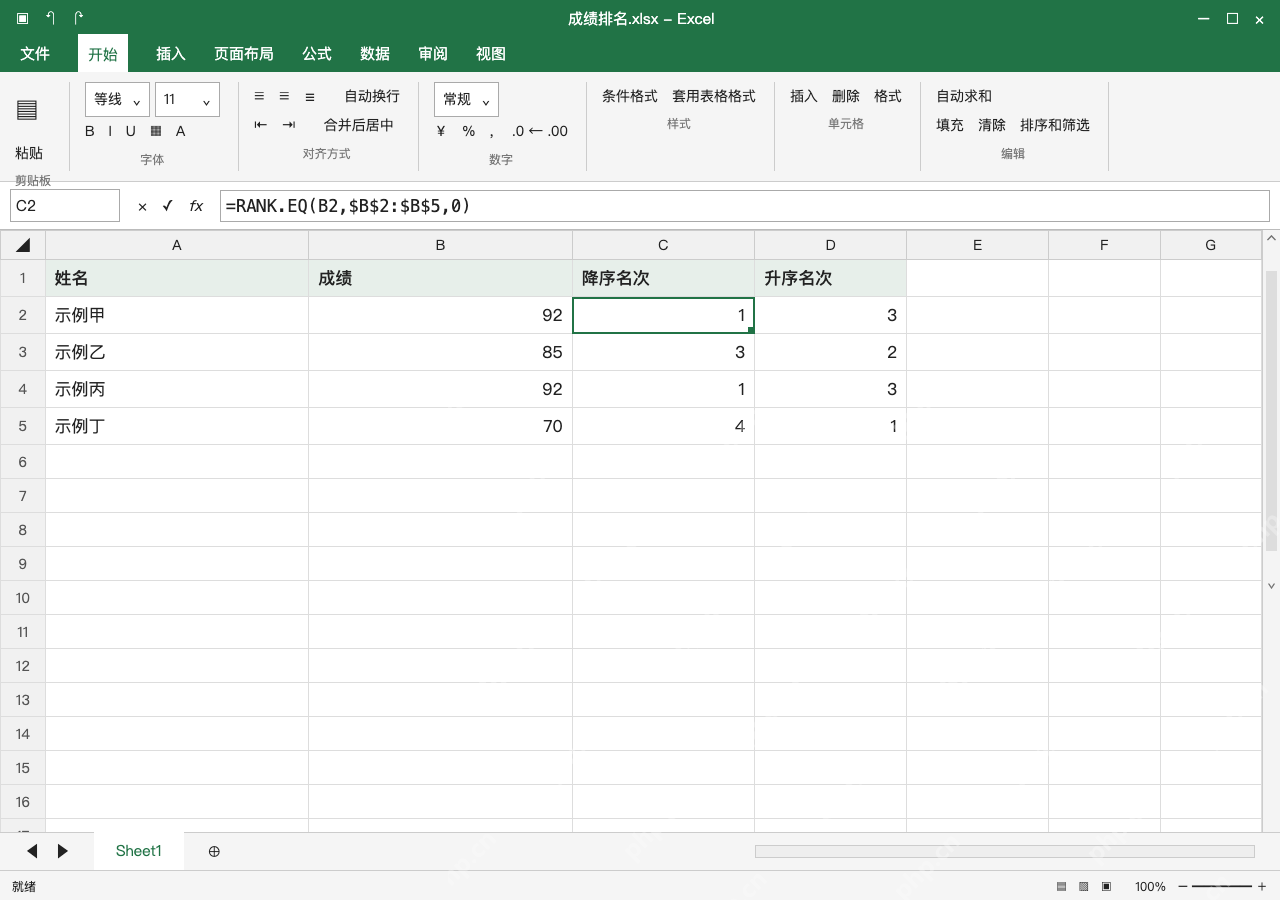This screenshot has width=1280, height=900.
Task: Apply italic with the I icon
Action: click(x=111, y=131)
